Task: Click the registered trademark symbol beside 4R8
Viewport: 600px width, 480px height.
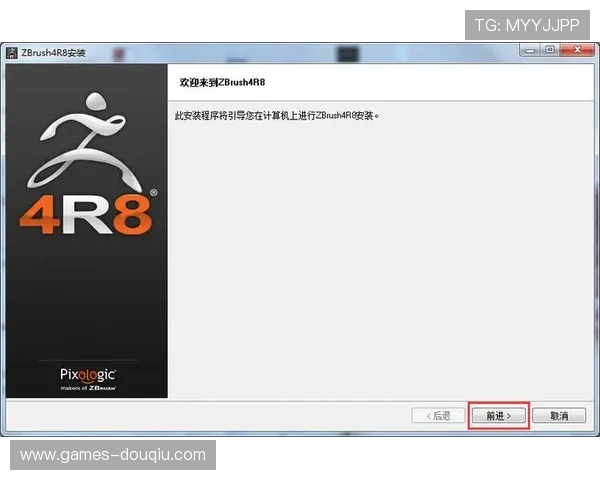Action: 152,191
